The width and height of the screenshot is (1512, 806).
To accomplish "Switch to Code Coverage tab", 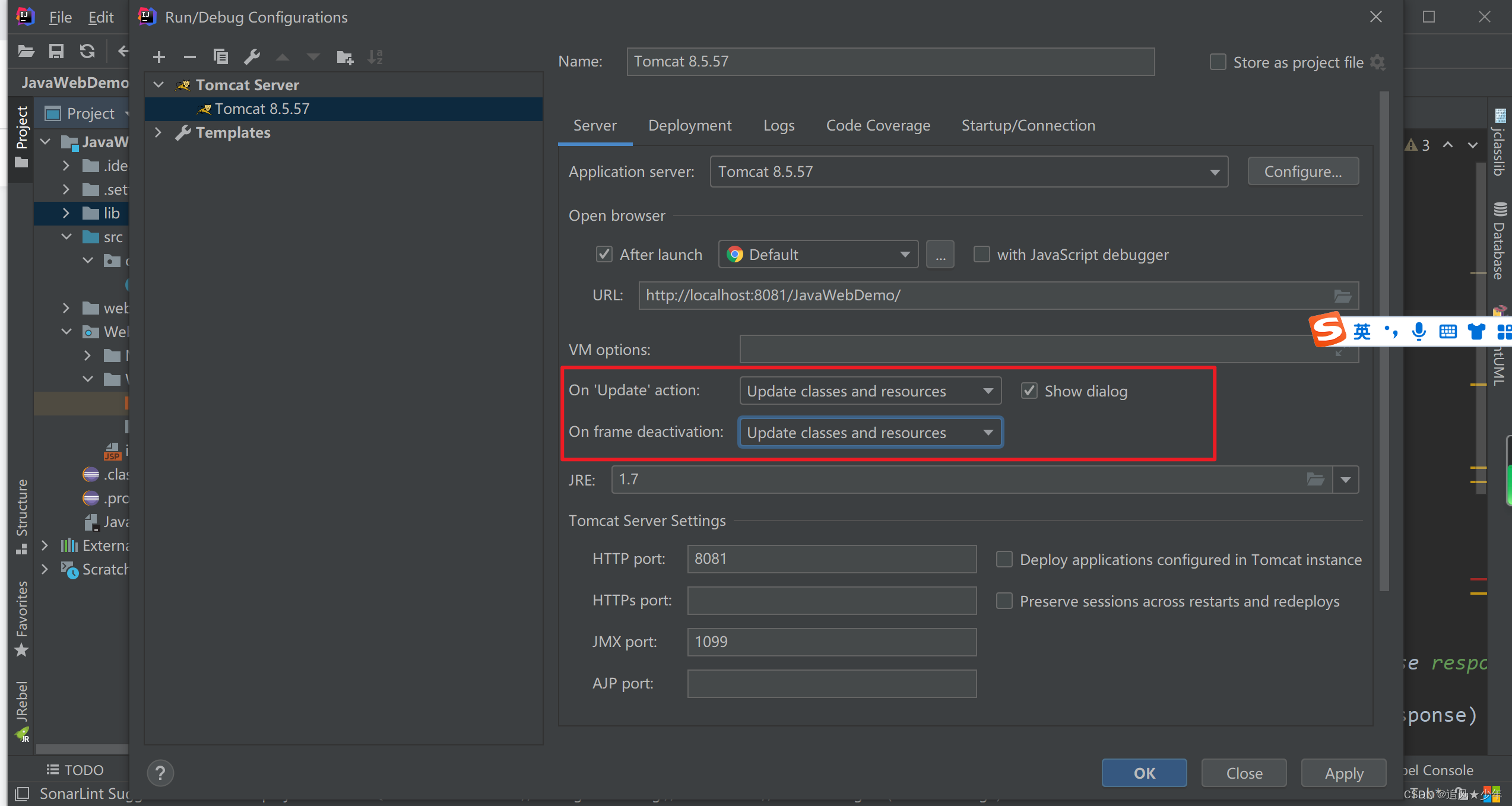I will tap(878, 126).
